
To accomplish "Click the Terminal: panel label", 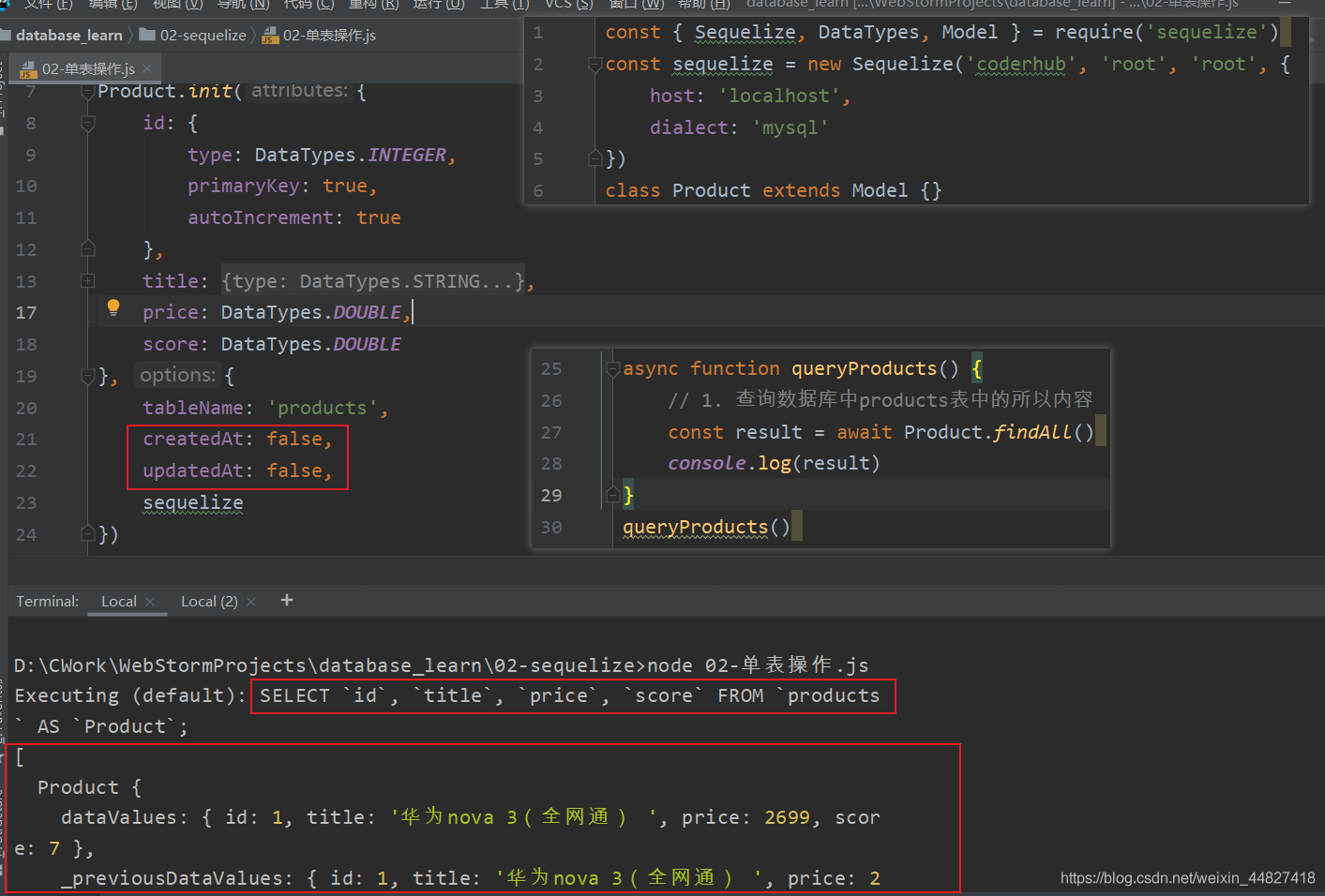I will point(48,601).
